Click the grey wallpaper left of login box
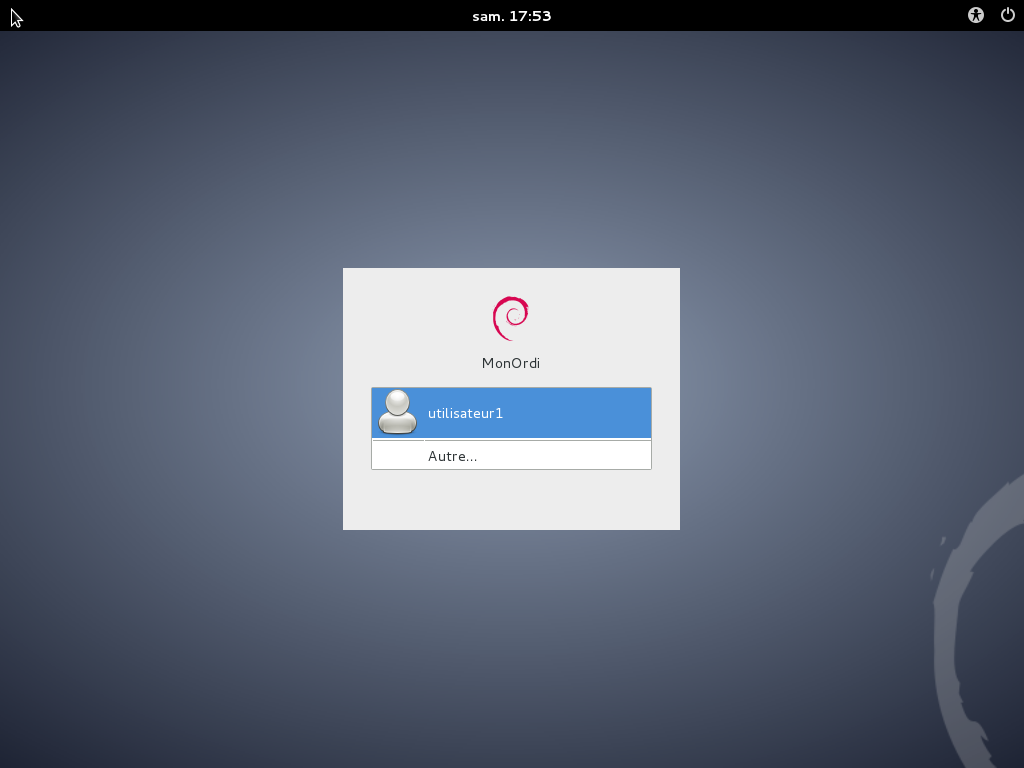 pyautogui.click(x=170, y=400)
